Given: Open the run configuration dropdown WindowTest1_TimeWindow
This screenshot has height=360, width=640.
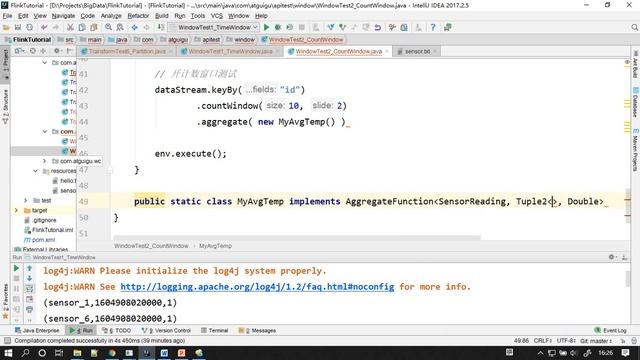Looking at the screenshot, I should [x=214, y=27].
